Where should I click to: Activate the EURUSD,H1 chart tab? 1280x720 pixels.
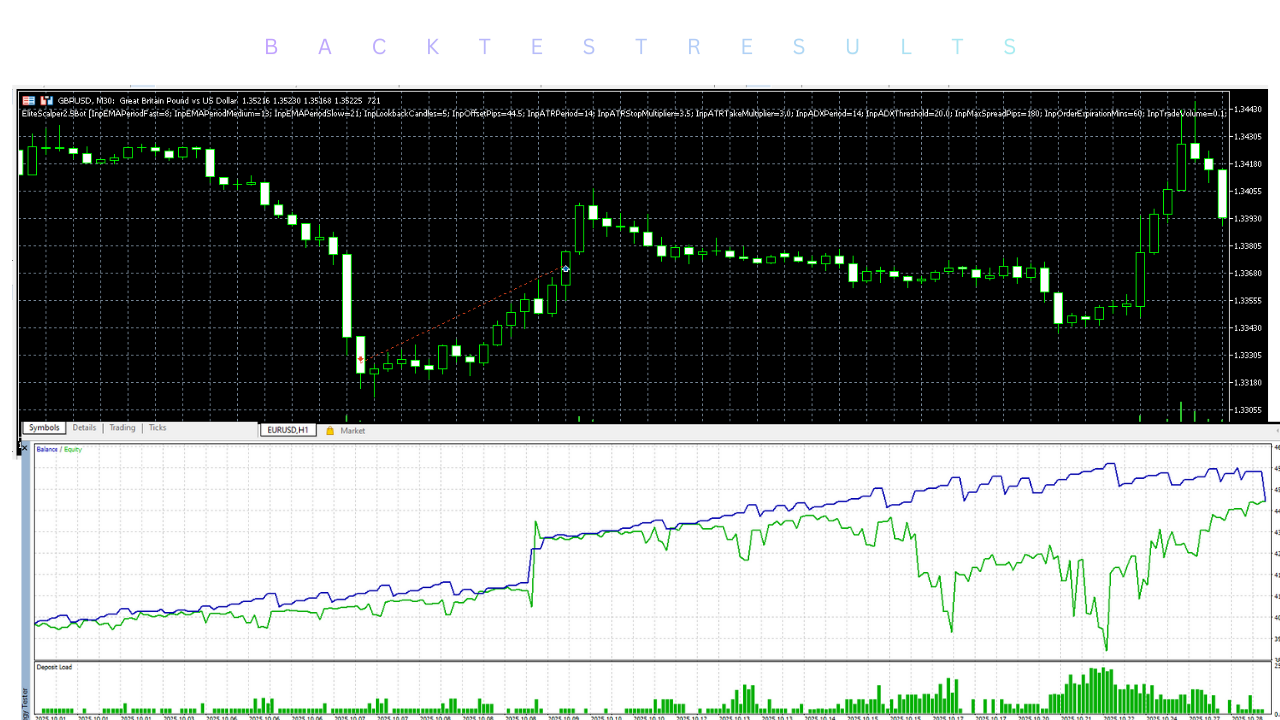pos(288,429)
